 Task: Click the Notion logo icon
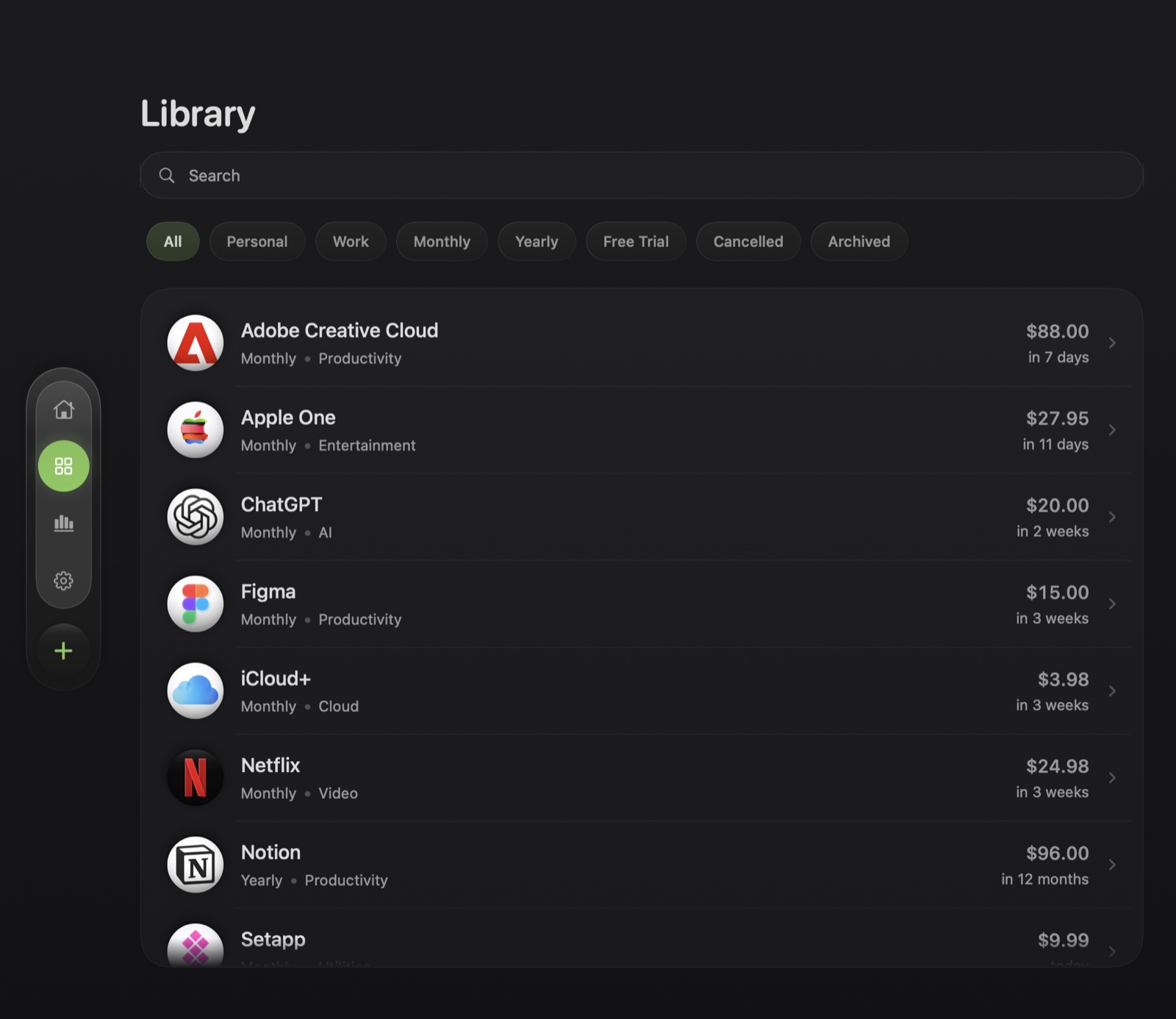(196, 865)
